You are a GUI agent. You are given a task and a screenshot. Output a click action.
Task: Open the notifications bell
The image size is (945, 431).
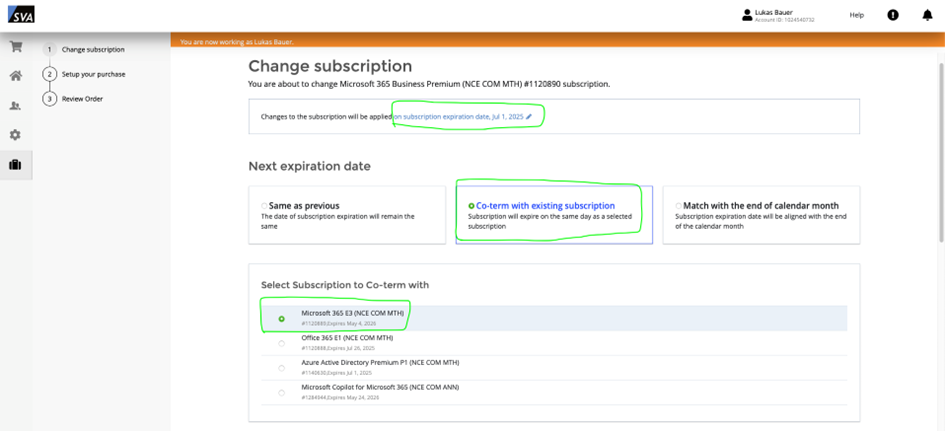927,15
